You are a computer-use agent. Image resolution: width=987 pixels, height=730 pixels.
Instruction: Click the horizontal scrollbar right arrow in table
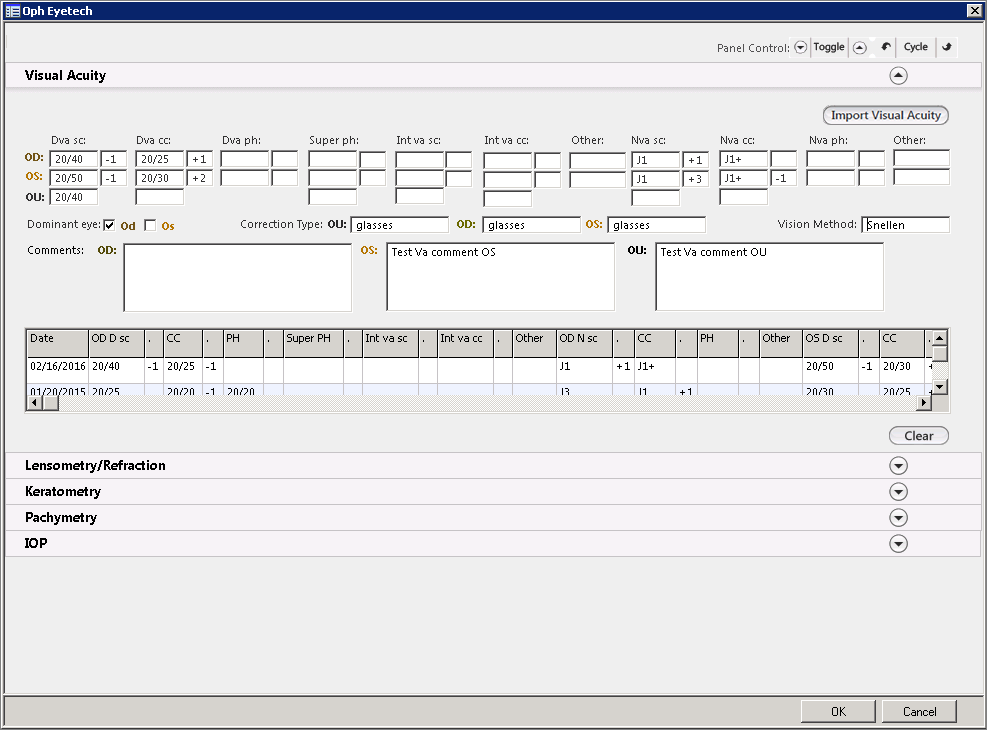point(924,403)
